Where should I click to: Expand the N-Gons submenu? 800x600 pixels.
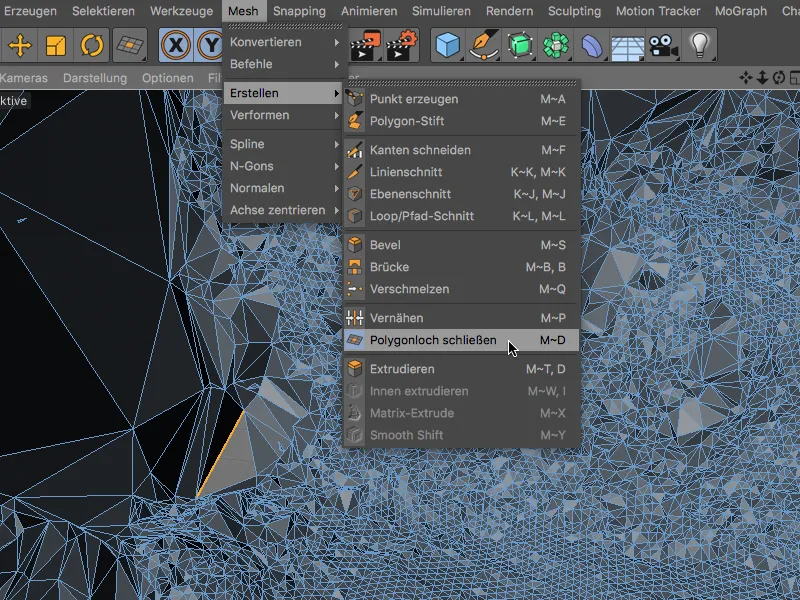(283, 166)
